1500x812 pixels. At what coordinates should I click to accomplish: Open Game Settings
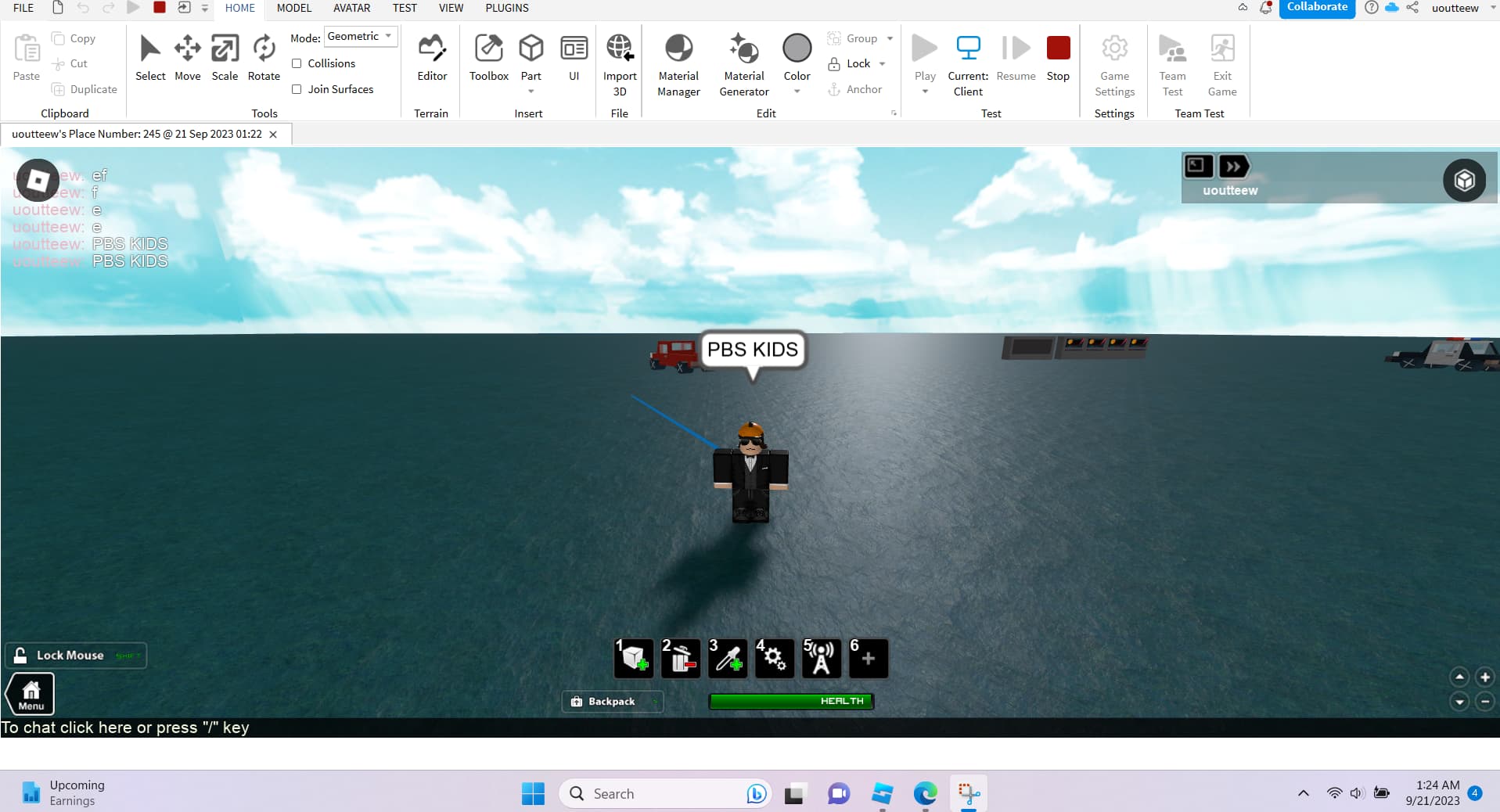1114,65
